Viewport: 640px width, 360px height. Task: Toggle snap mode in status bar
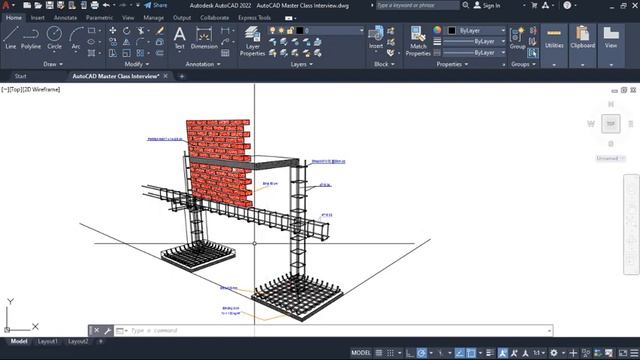(x=390, y=353)
